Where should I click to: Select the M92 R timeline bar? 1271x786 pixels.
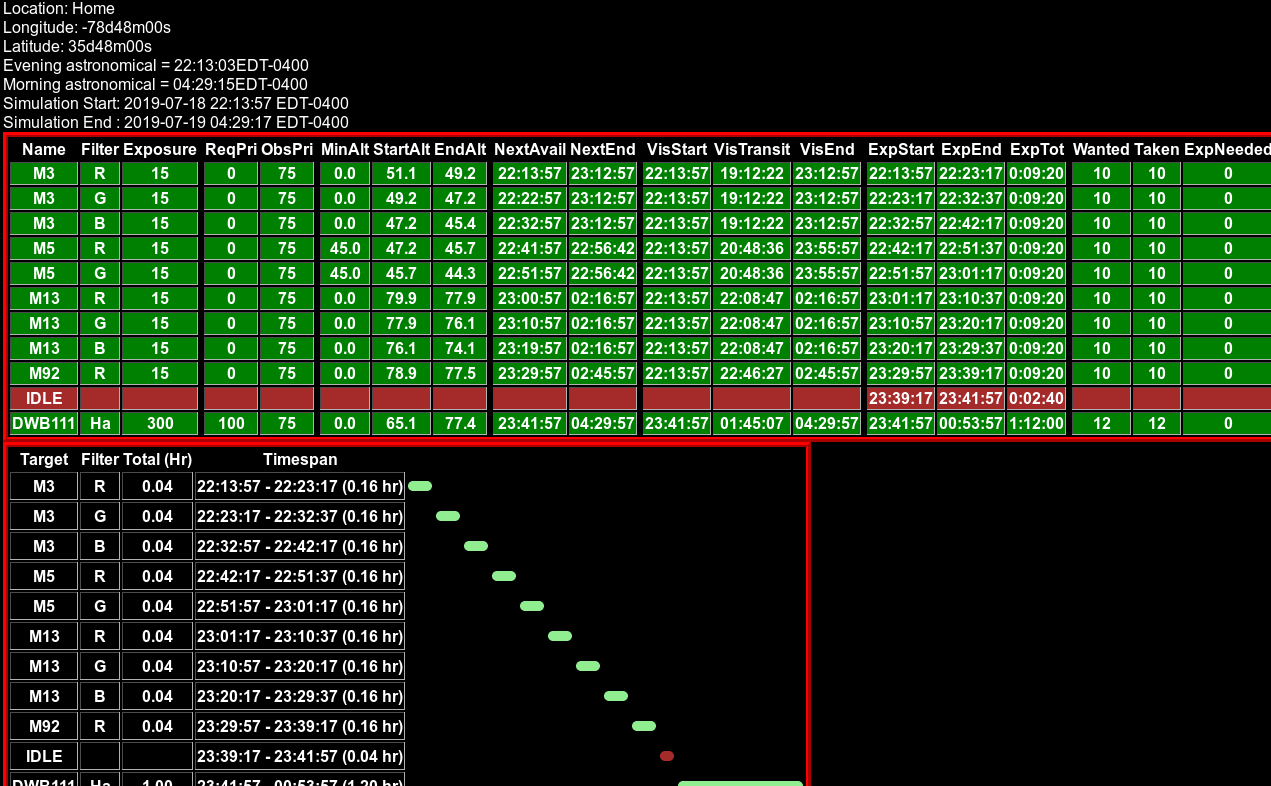[x=644, y=726]
